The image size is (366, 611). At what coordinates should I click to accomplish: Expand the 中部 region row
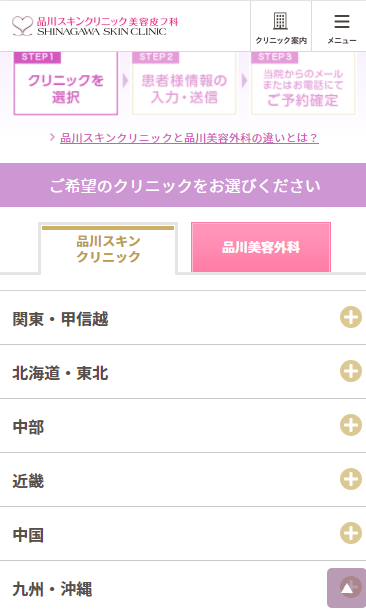pyautogui.click(x=183, y=426)
